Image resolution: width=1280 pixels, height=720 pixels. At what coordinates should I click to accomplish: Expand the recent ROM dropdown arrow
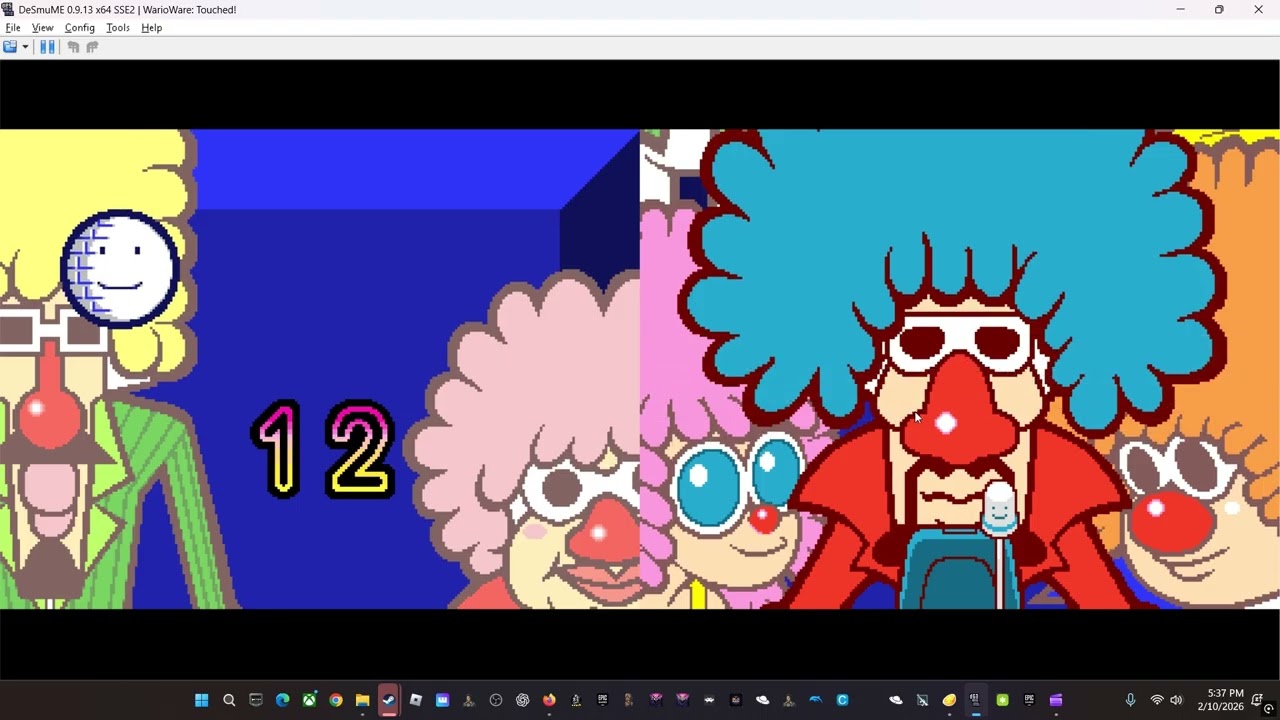click(x=25, y=47)
